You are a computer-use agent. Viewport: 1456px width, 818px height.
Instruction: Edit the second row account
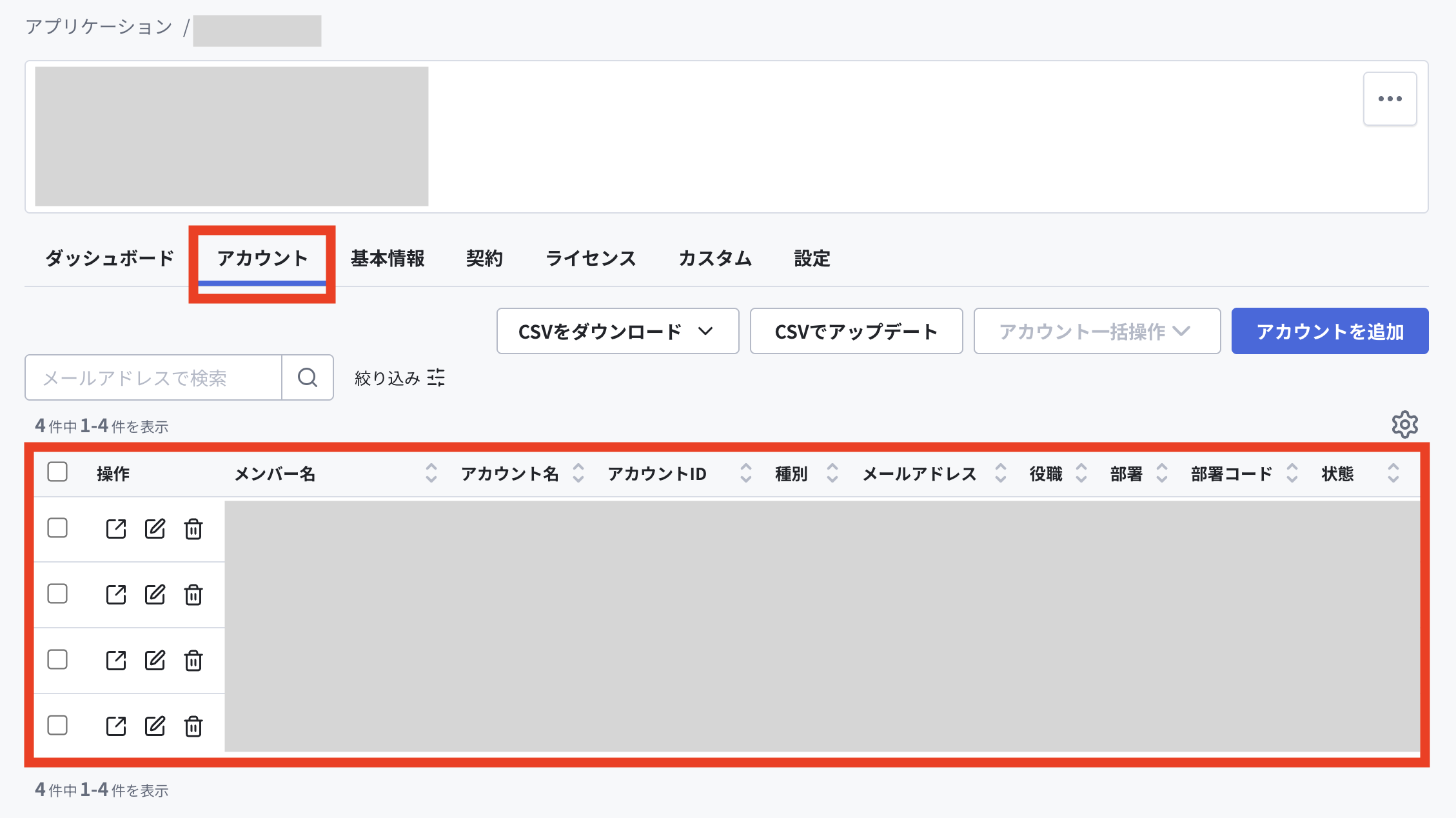click(155, 595)
